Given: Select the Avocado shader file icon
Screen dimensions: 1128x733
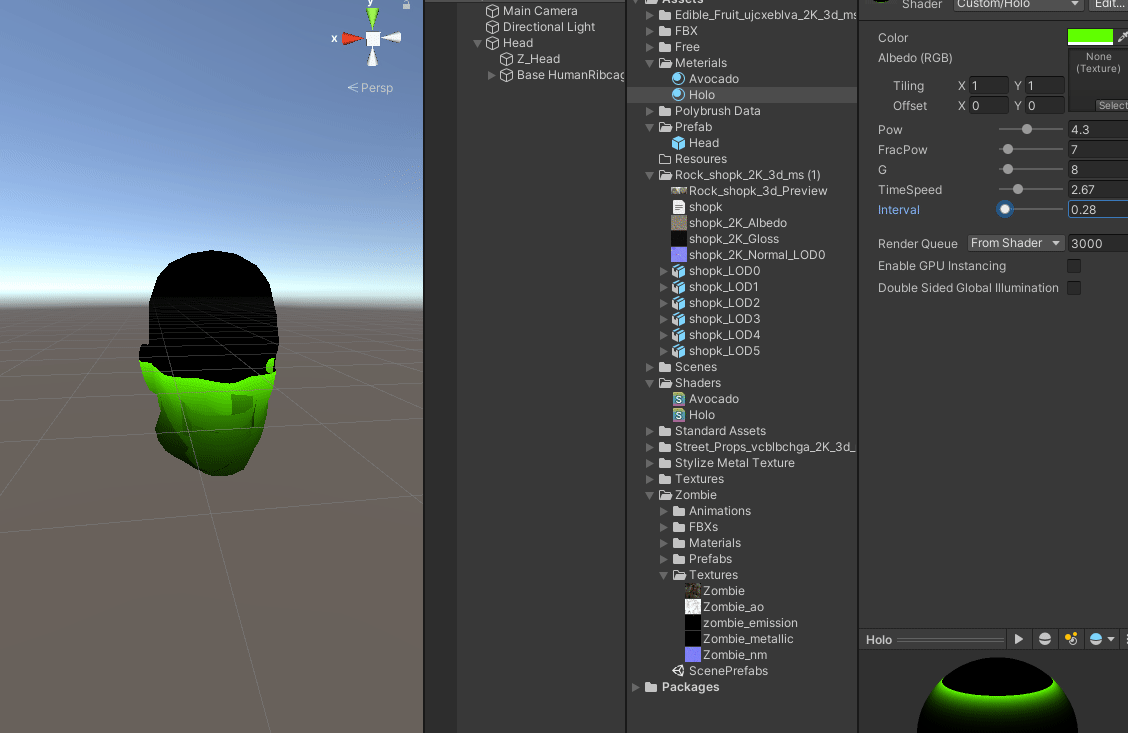Looking at the screenshot, I should click(678, 399).
